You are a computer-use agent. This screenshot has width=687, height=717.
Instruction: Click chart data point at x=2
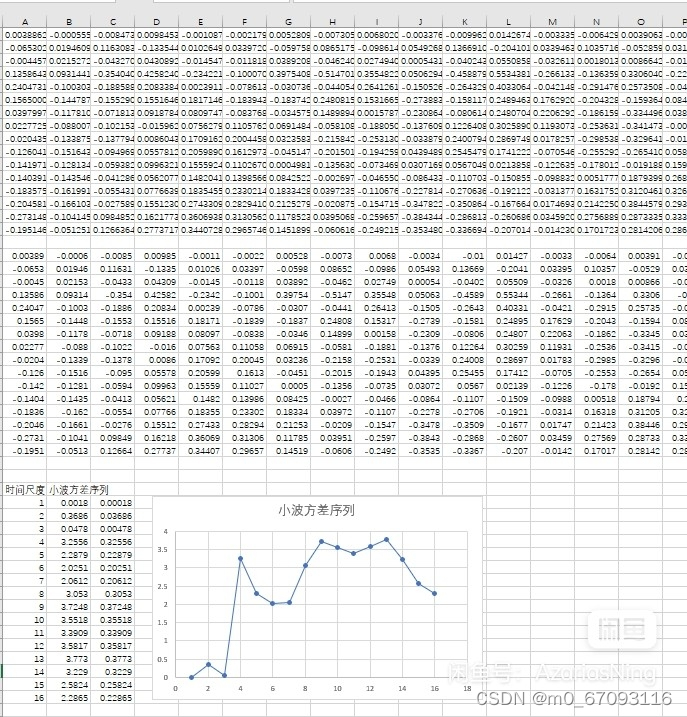click(x=208, y=664)
